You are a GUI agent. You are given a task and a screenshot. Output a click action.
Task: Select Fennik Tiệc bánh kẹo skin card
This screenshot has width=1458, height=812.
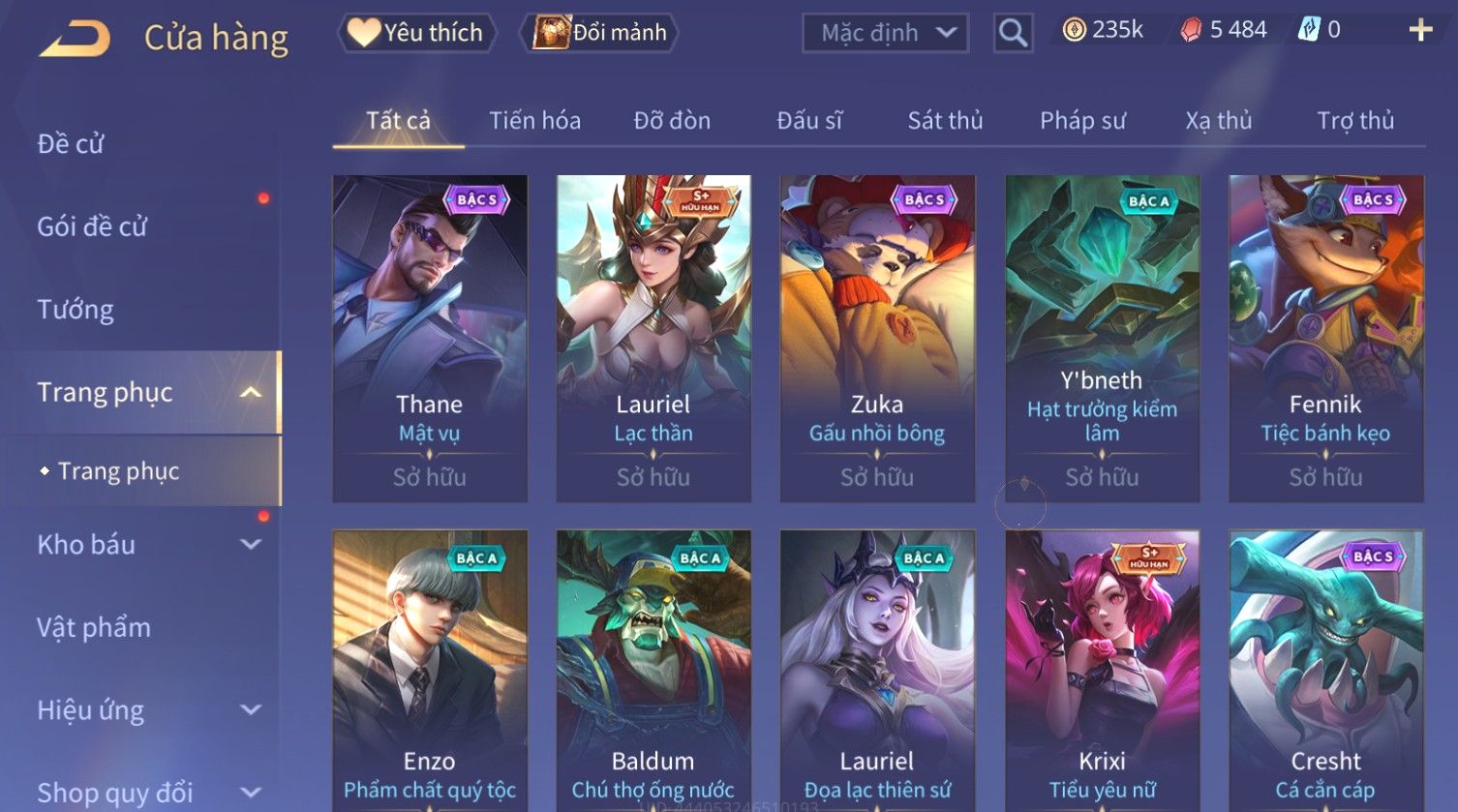[1326, 338]
